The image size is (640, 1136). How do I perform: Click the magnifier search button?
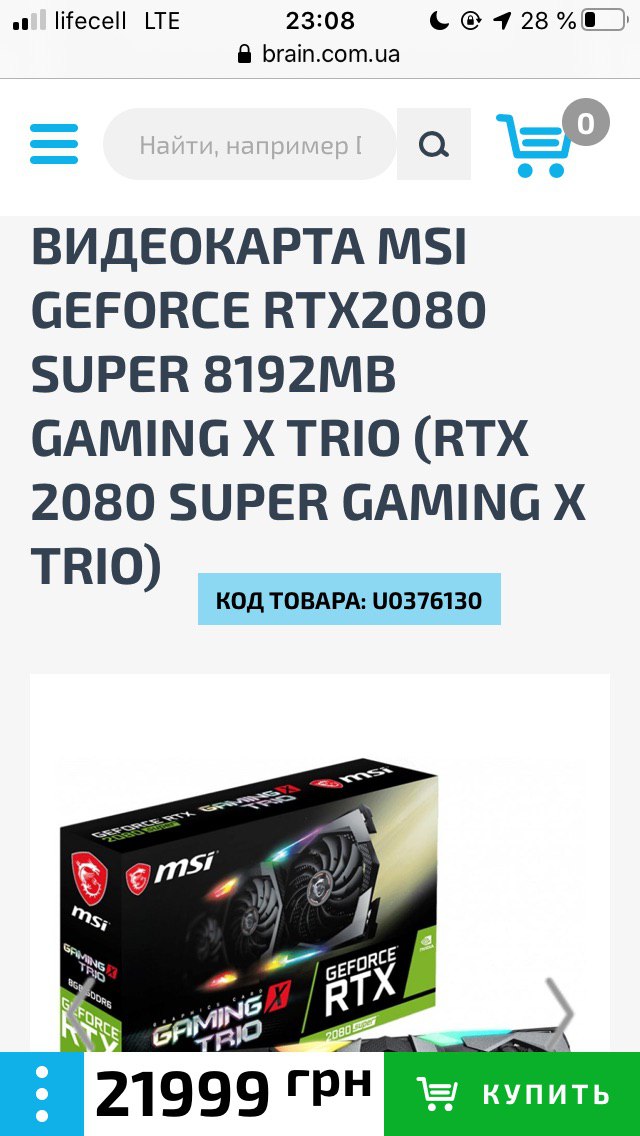[433, 144]
